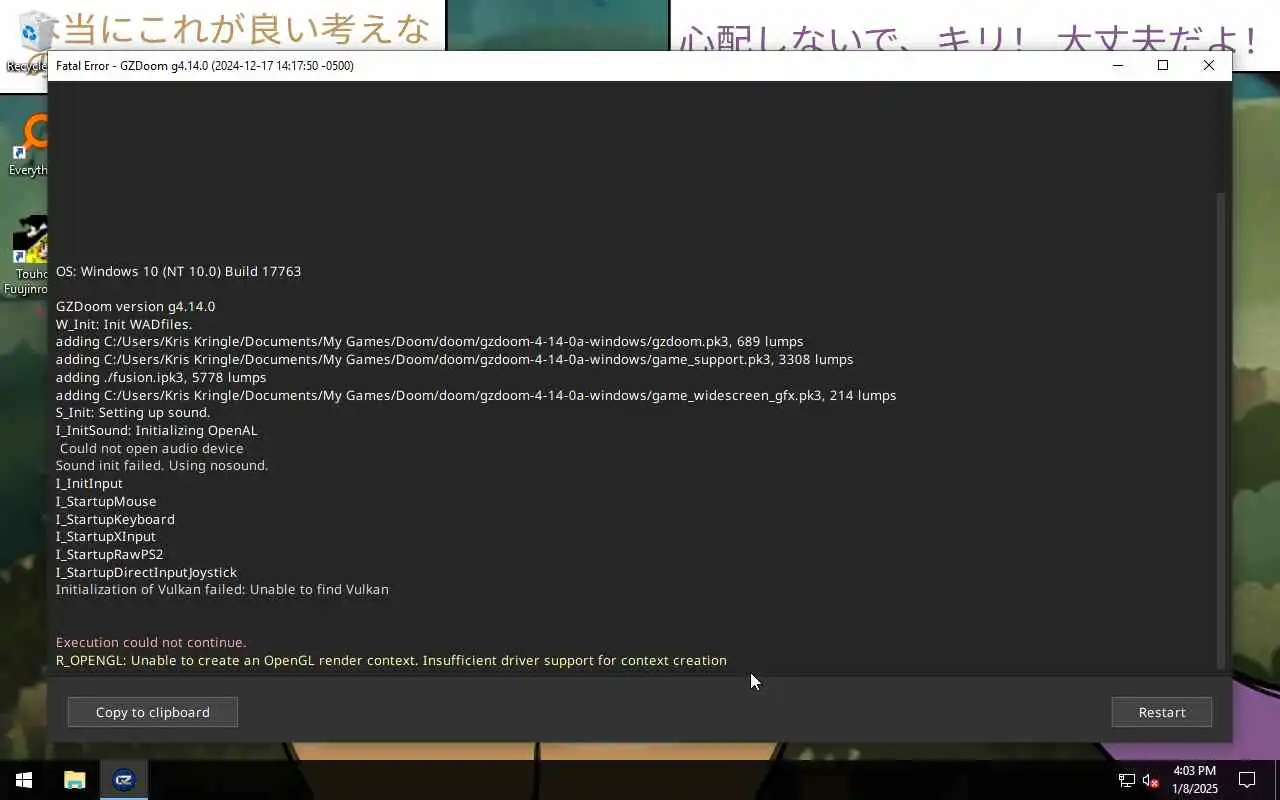Viewport: 1280px width, 800px height.
Task: Open the notification center icon
Action: coord(1247,780)
